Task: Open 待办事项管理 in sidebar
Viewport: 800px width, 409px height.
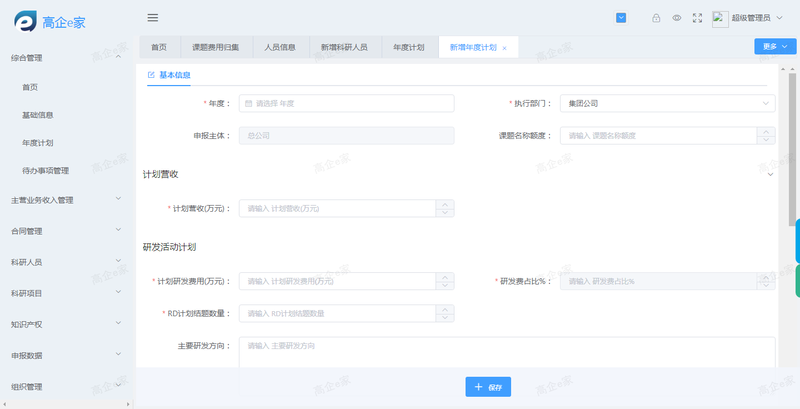Action: tap(45, 171)
